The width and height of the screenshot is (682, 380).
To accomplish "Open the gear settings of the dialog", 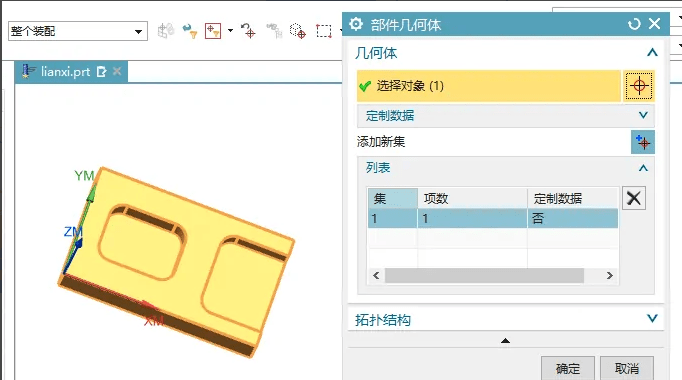I will 356,24.
